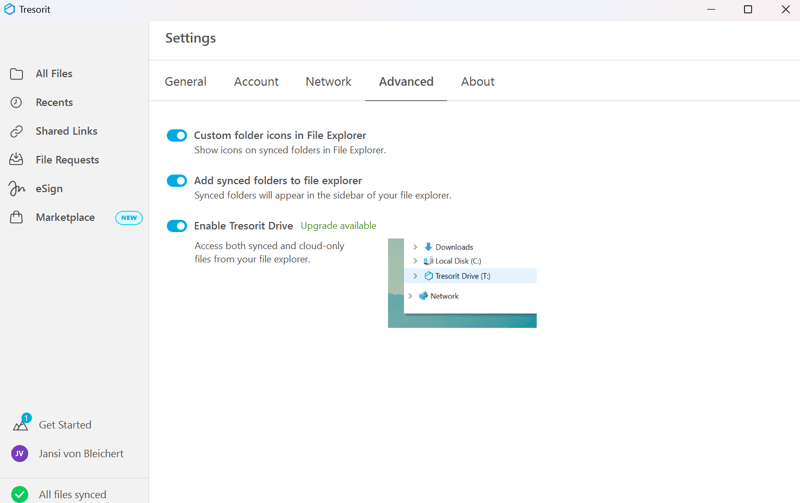Viewport: 800px width, 503px height.
Task: Expand Tresorit Drive (T:) chevron in preview
Action: coord(415,276)
